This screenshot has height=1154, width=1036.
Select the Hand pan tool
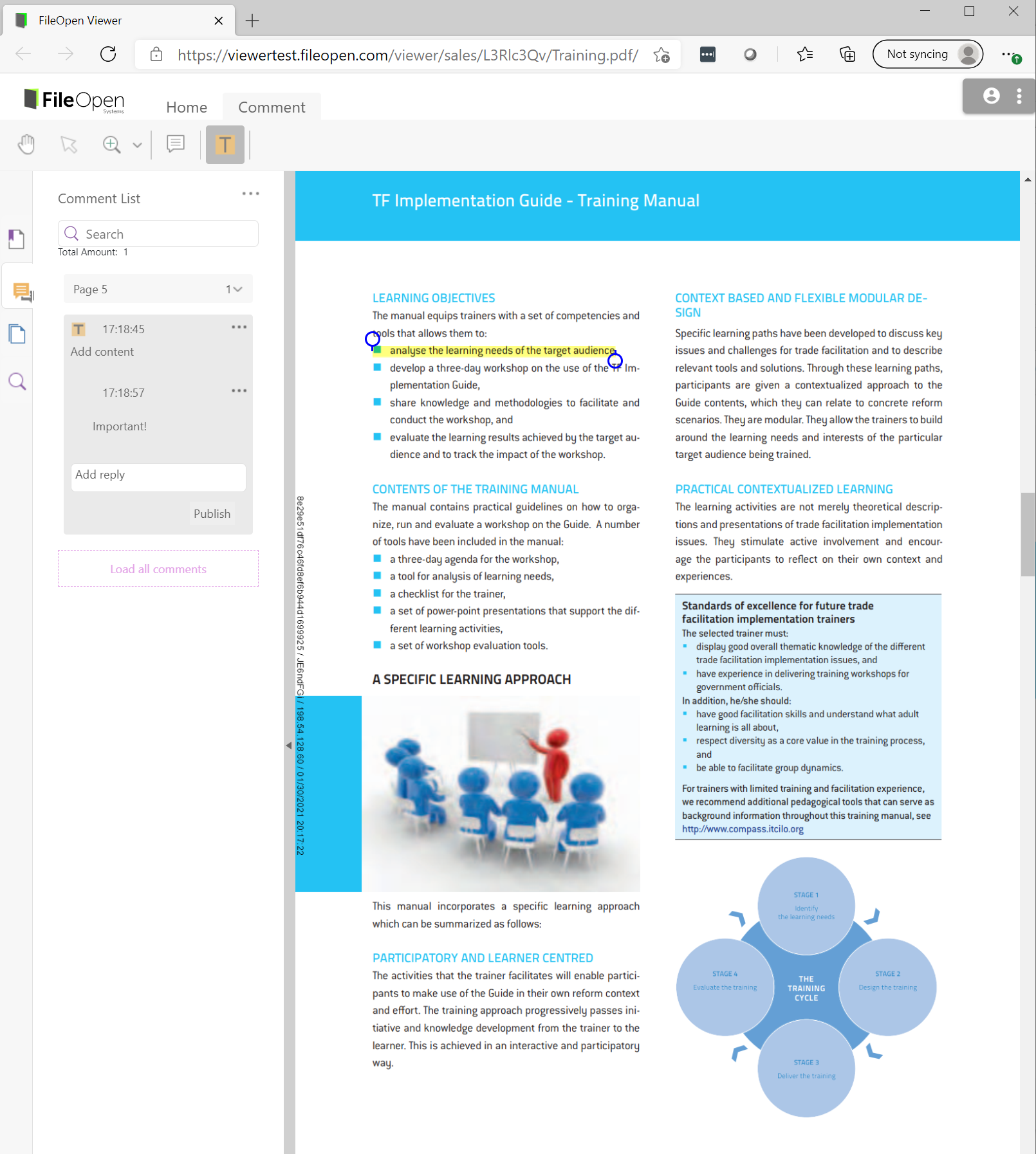26,145
